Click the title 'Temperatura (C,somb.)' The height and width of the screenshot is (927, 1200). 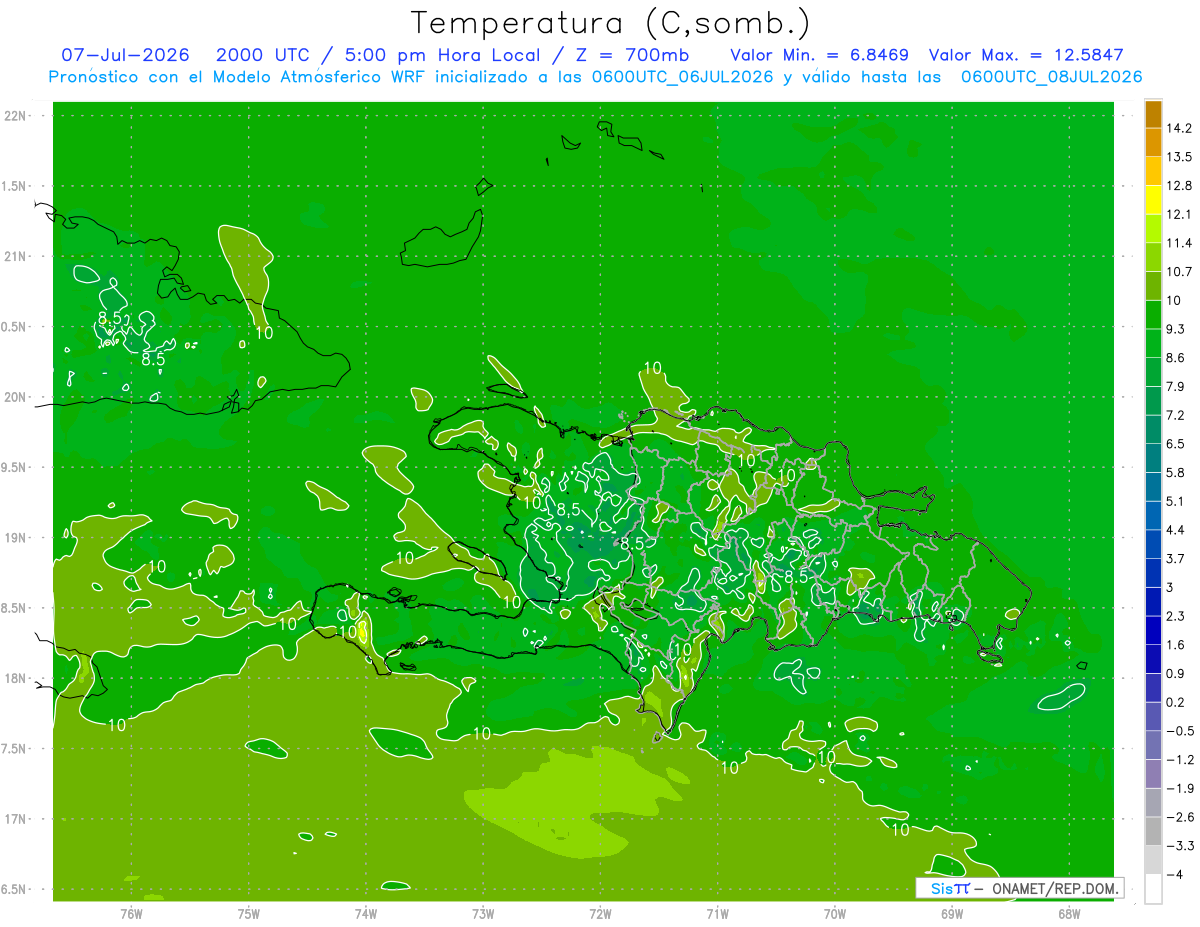[610, 23]
